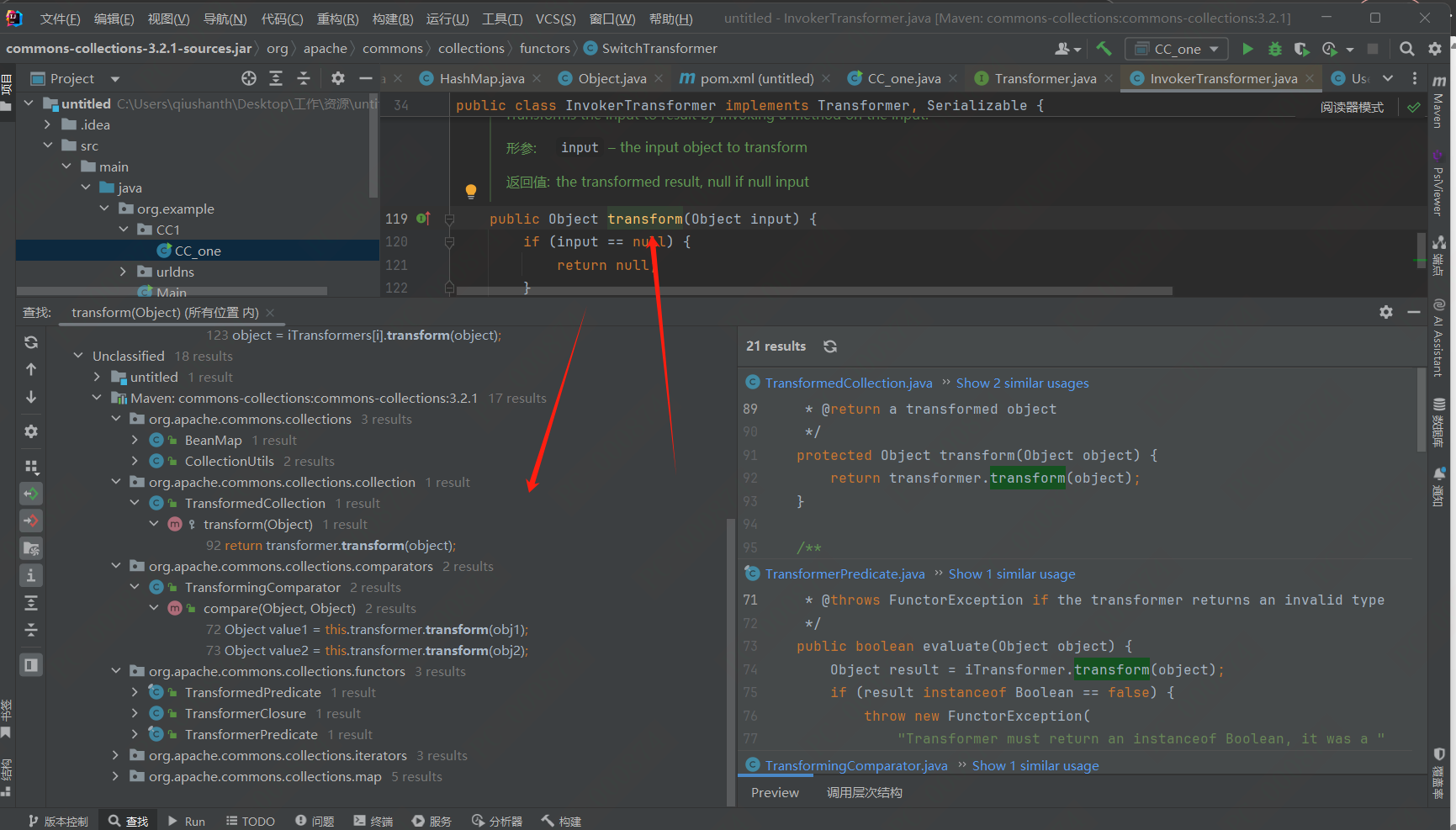Rerun the usage search with refresh icon
Screen dimensions: 1456x830
pyautogui.click(x=31, y=342)
